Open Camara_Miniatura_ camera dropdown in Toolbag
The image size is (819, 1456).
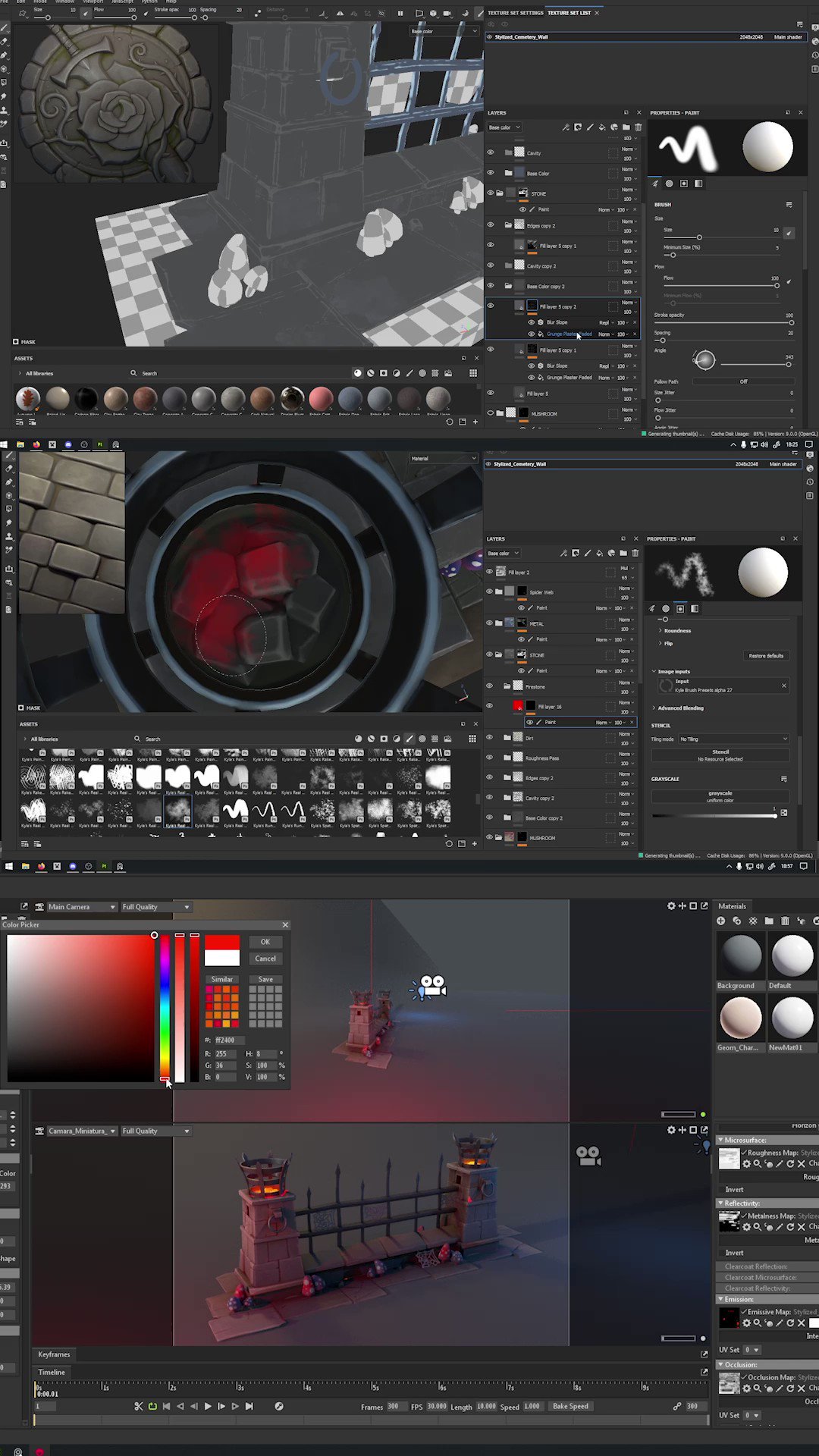pos(81,1131)
